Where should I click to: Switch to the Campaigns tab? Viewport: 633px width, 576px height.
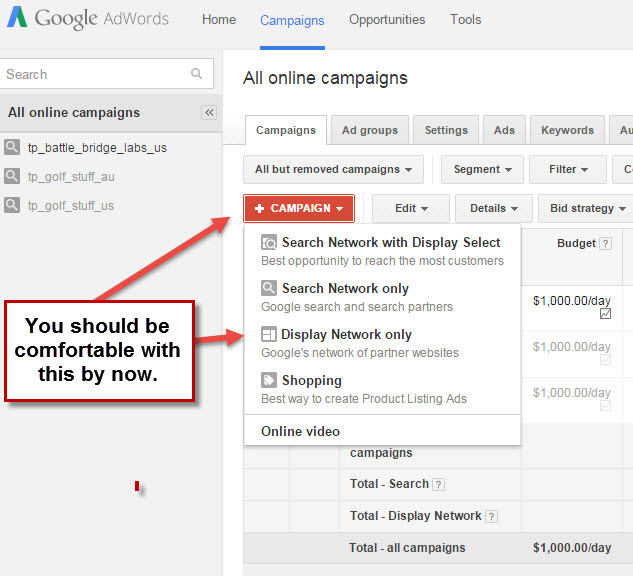286,130
